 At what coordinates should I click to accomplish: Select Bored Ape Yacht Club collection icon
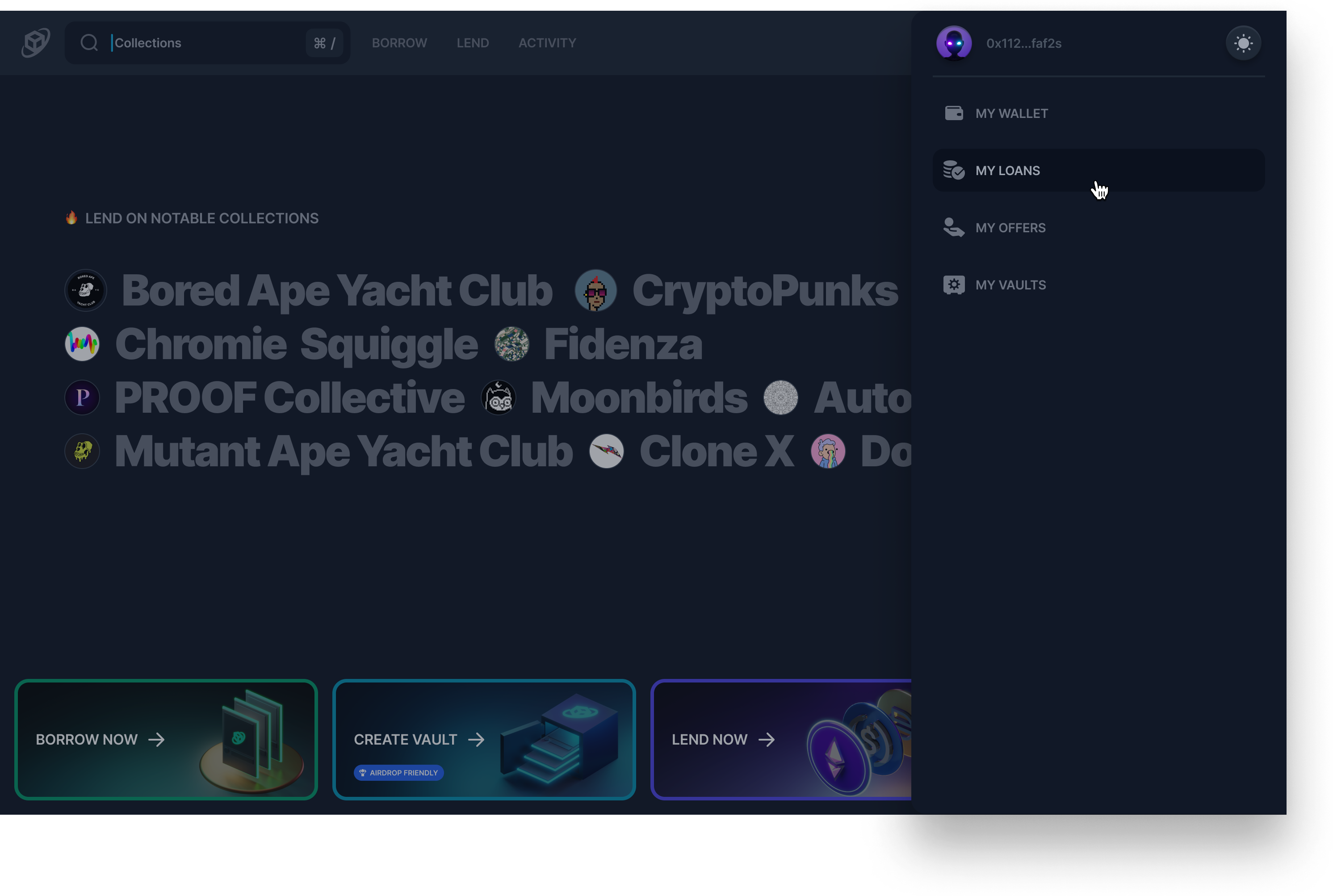[86, 290]
